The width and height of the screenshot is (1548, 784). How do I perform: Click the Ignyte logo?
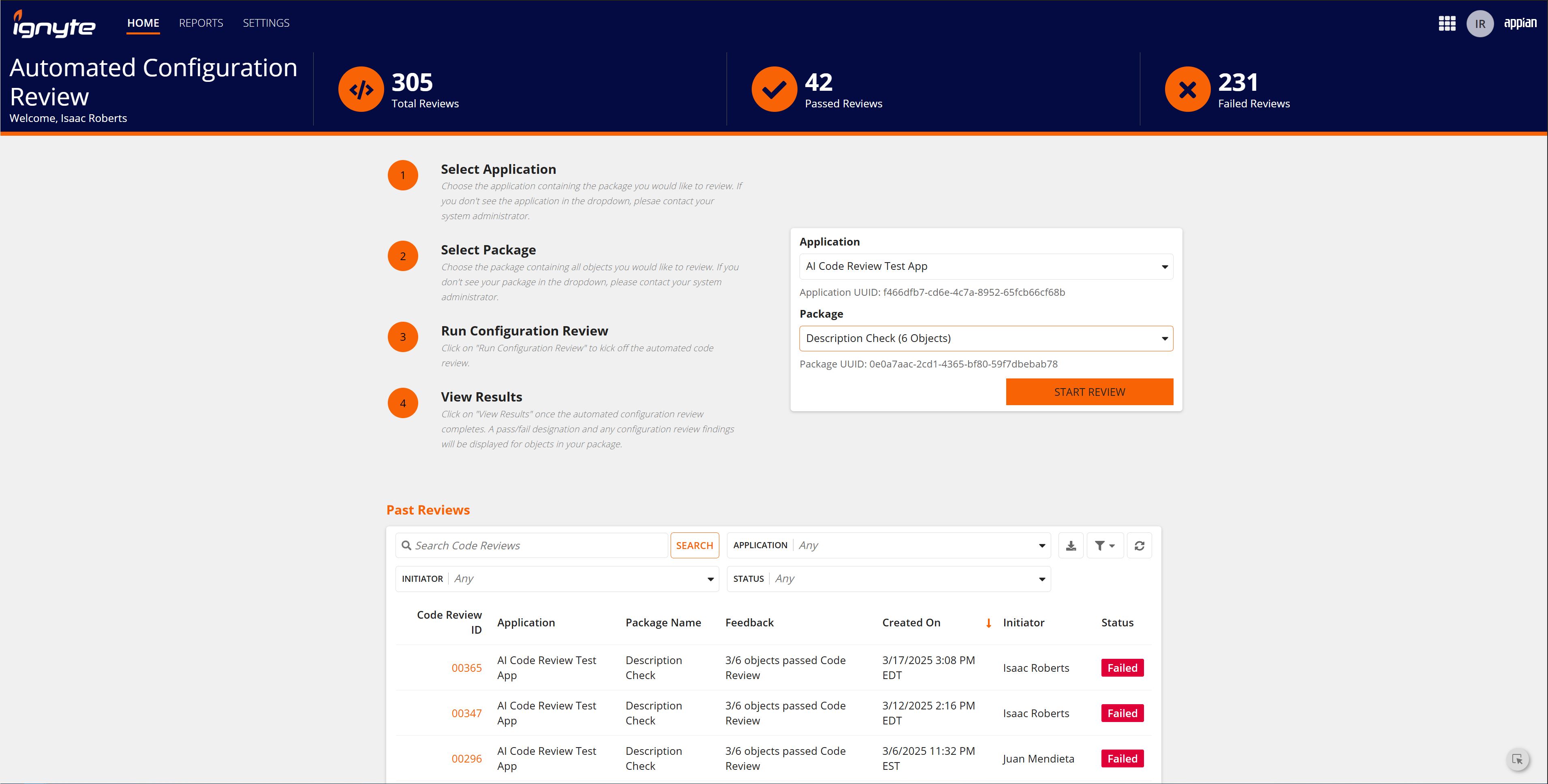click(54, 25)
